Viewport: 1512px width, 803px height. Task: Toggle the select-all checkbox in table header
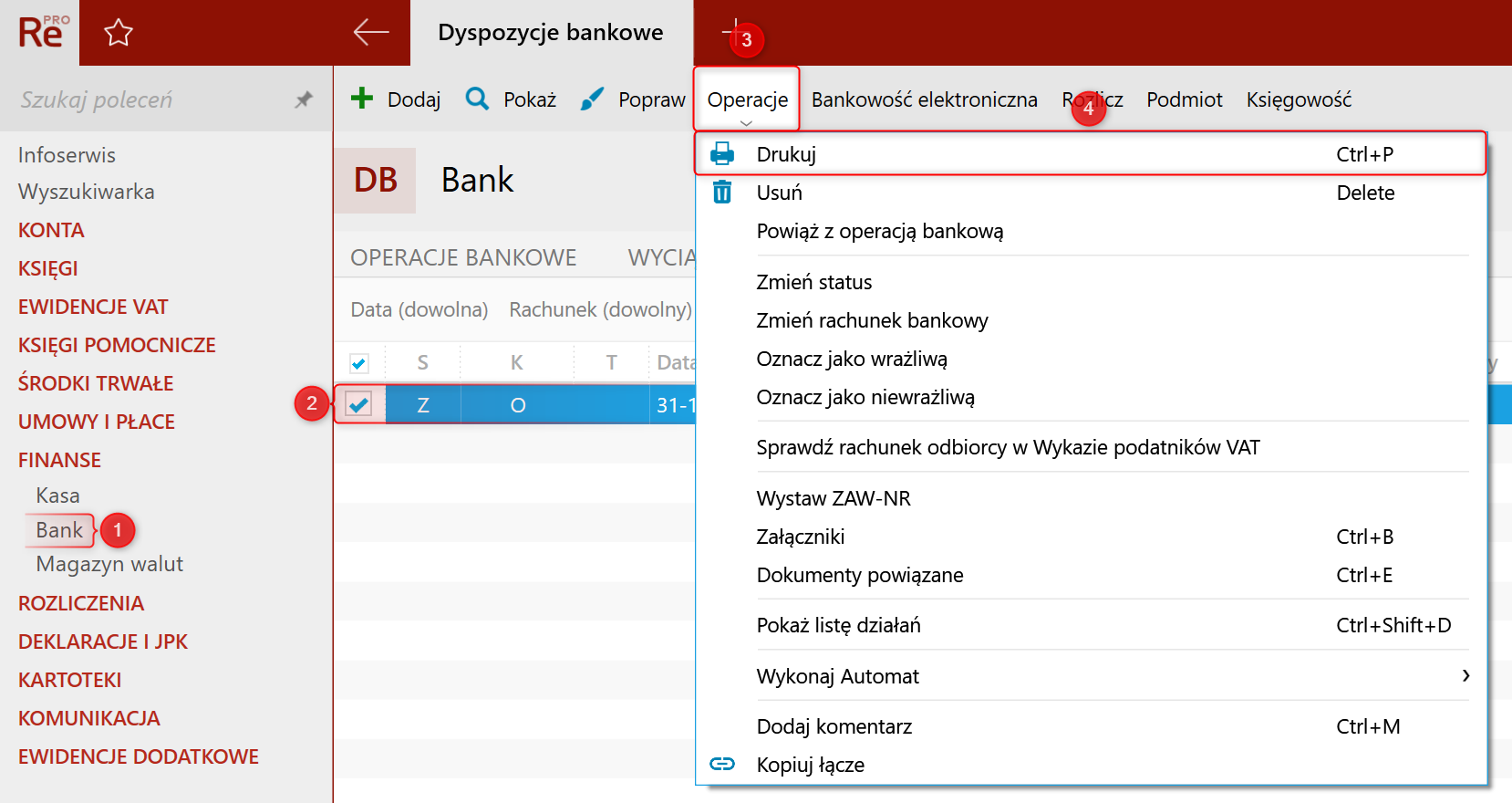(359, 363)
